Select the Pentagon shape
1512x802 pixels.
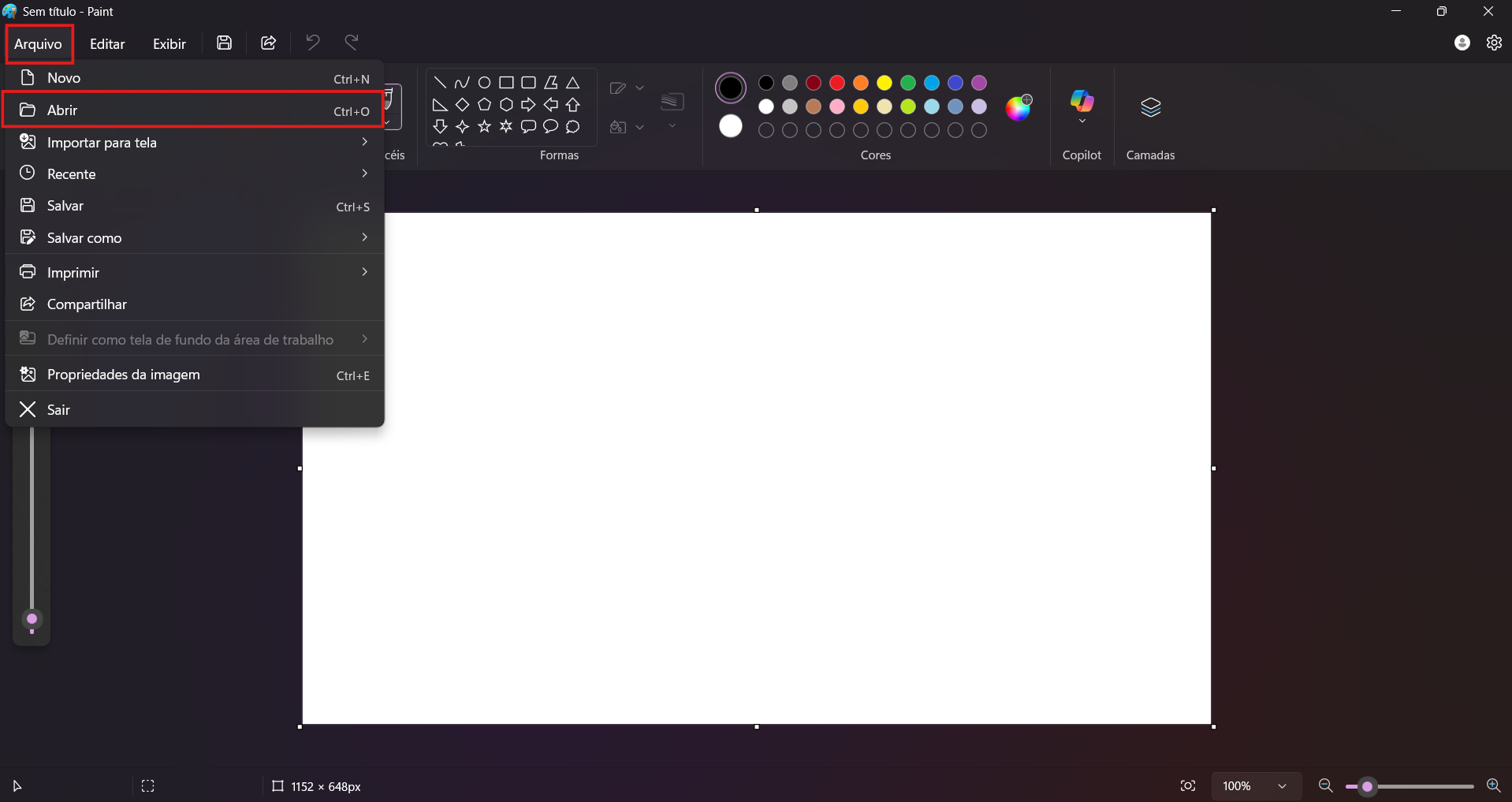484,105
